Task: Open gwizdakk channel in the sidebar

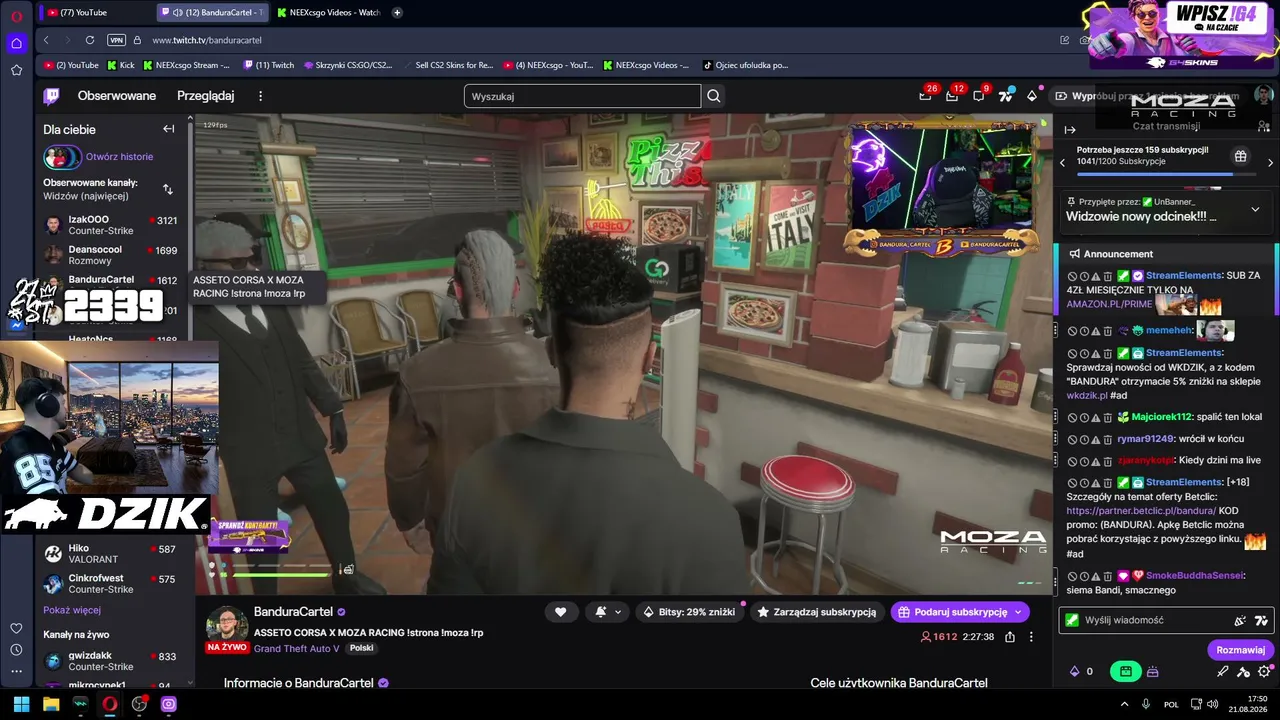Action: tap(110, 661)
